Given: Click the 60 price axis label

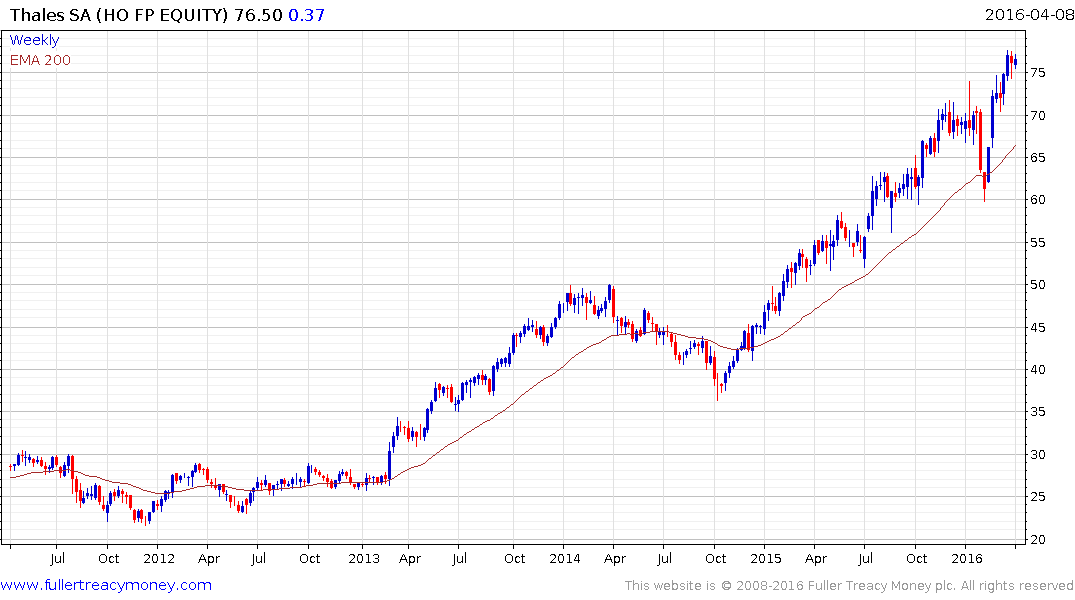Looking at the screenshot, I should click(x=1038, y=200).
